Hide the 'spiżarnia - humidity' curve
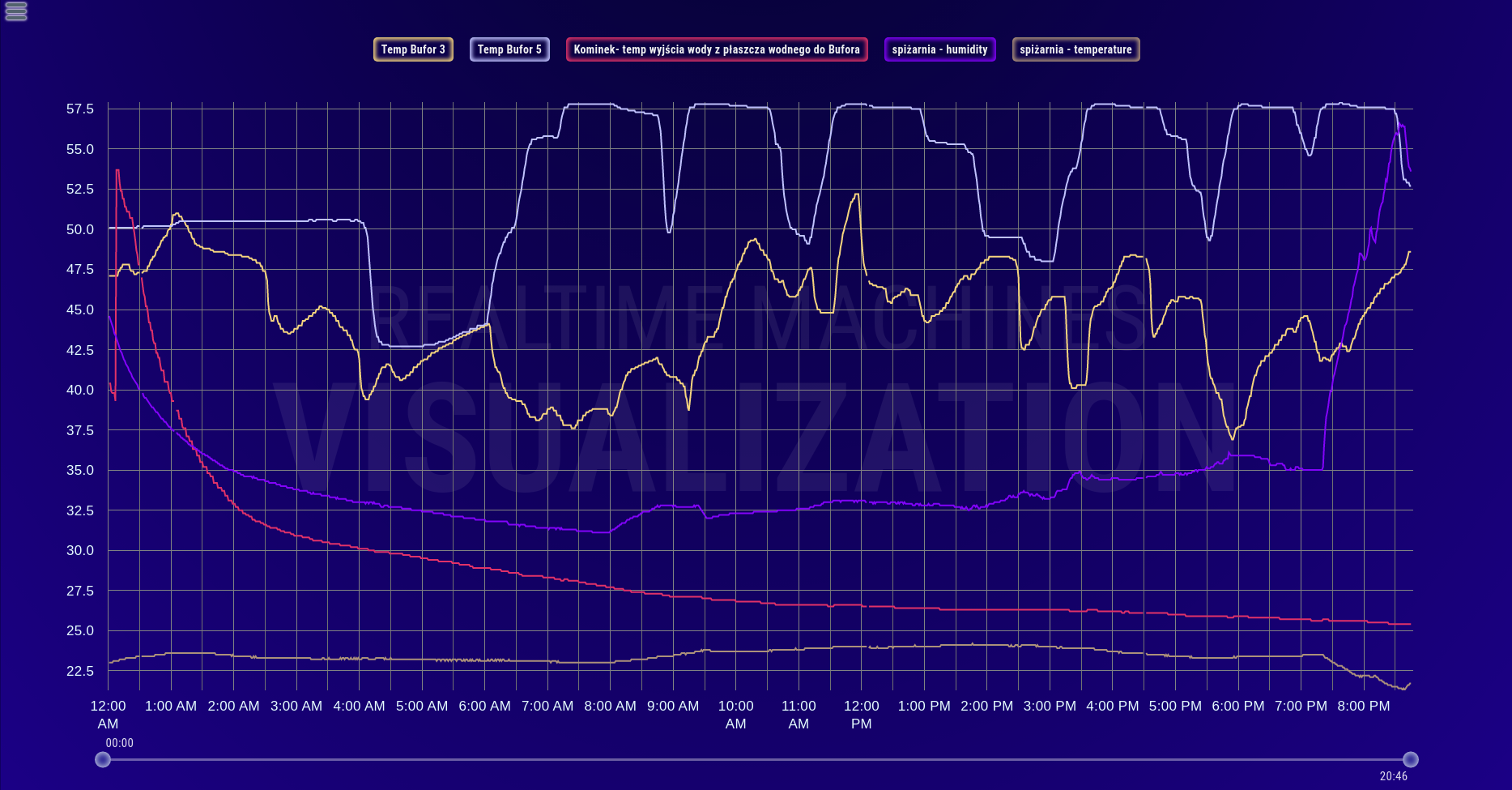Viewport: 1512px width, 790px height. point(939,49)
